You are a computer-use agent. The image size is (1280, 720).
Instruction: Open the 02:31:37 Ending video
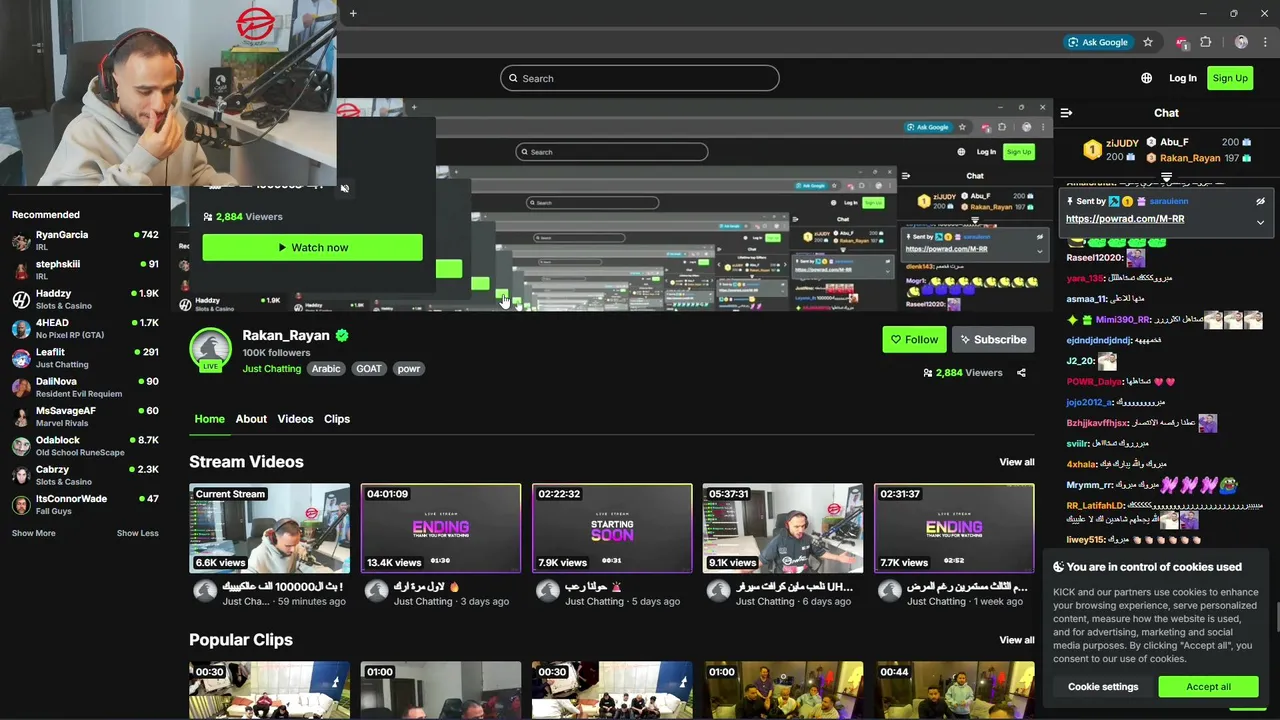[954, 528]
